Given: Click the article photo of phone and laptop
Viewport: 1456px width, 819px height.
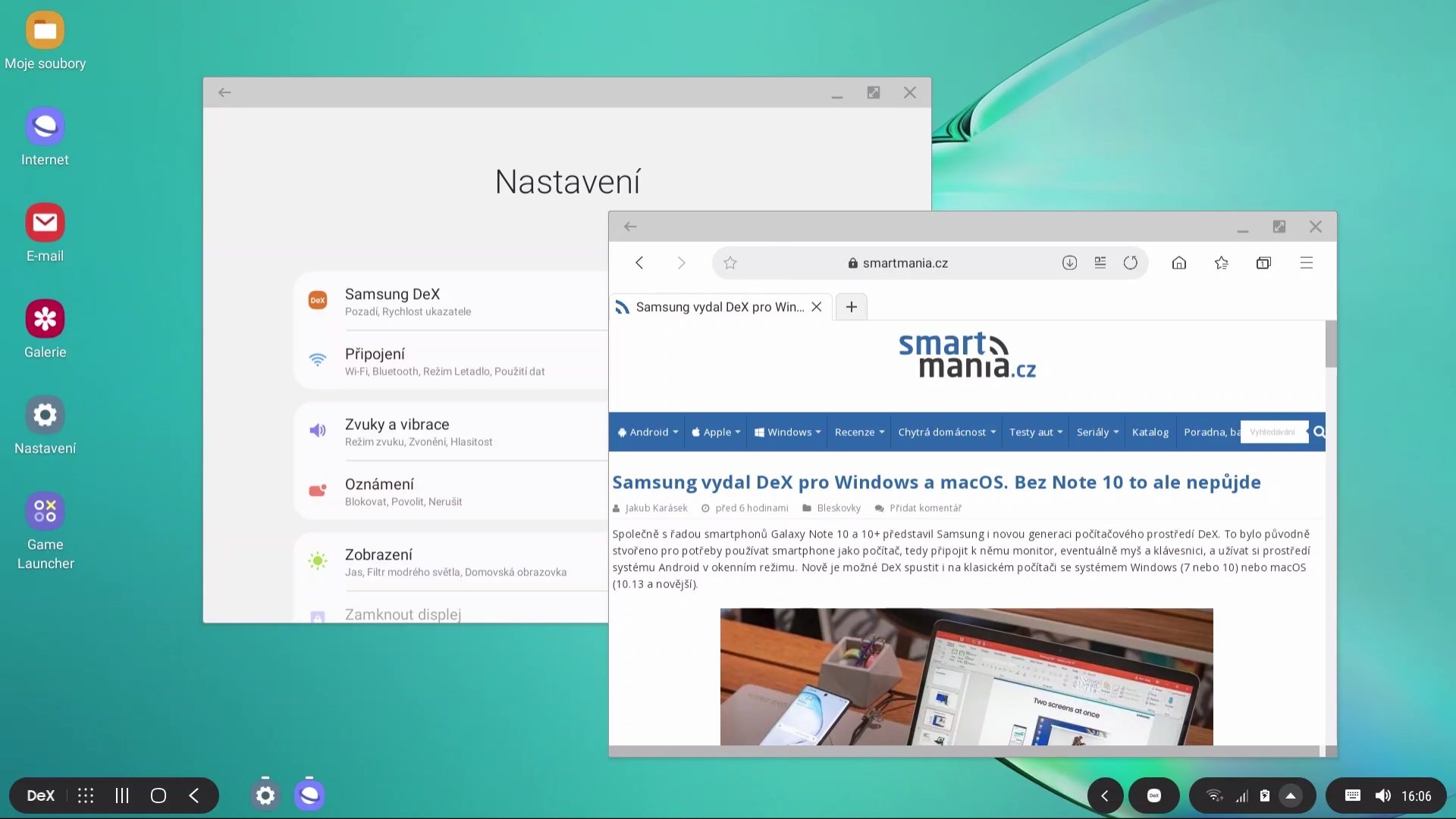Looking at the screenshot, I should (x=967, y=676).
